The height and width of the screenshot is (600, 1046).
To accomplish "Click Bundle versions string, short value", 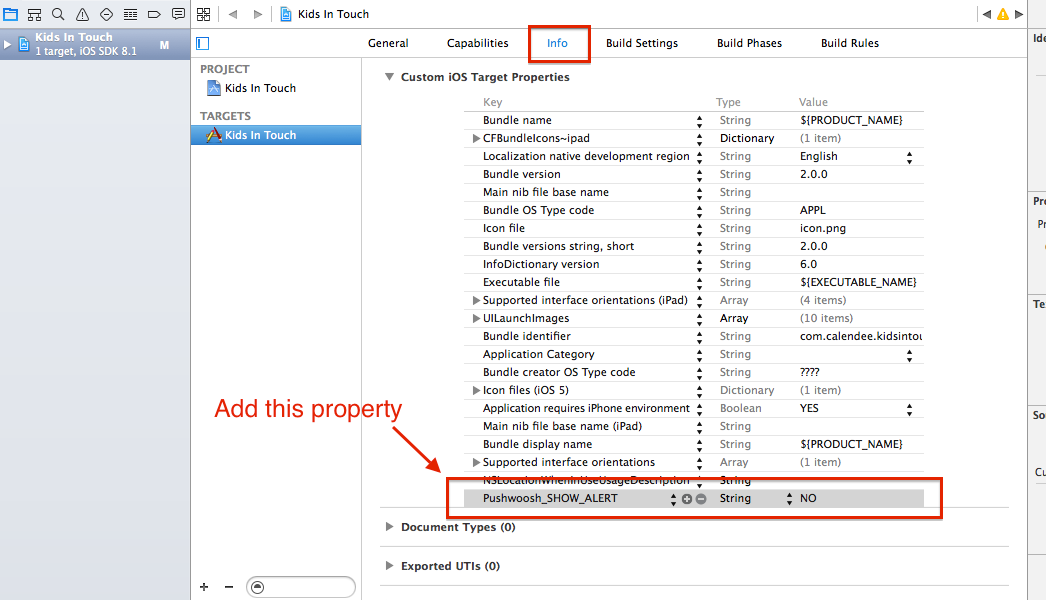I will click(x=813, y=246).
